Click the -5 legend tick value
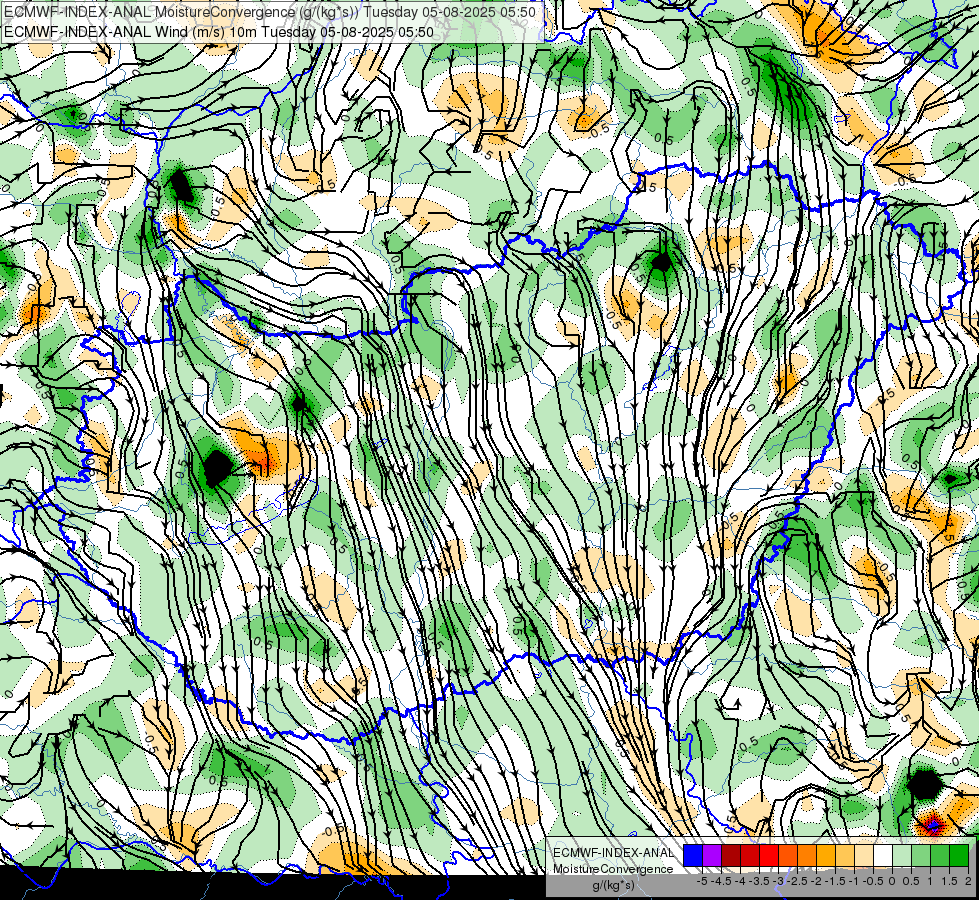 coord(702,881)
